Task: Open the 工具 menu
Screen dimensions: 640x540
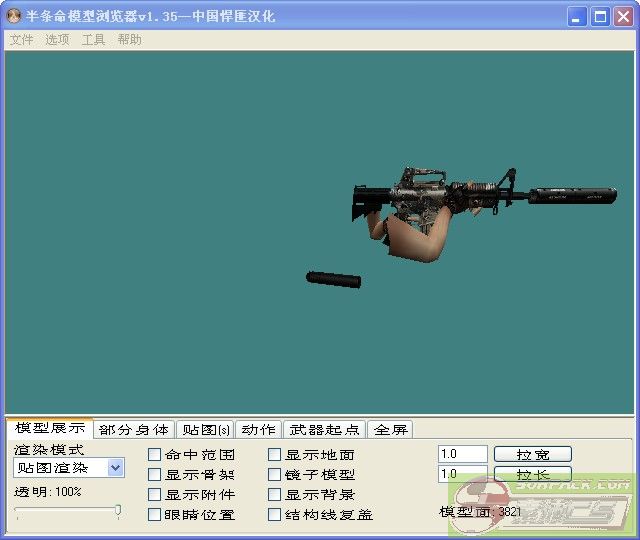Action: coord(93,40)
